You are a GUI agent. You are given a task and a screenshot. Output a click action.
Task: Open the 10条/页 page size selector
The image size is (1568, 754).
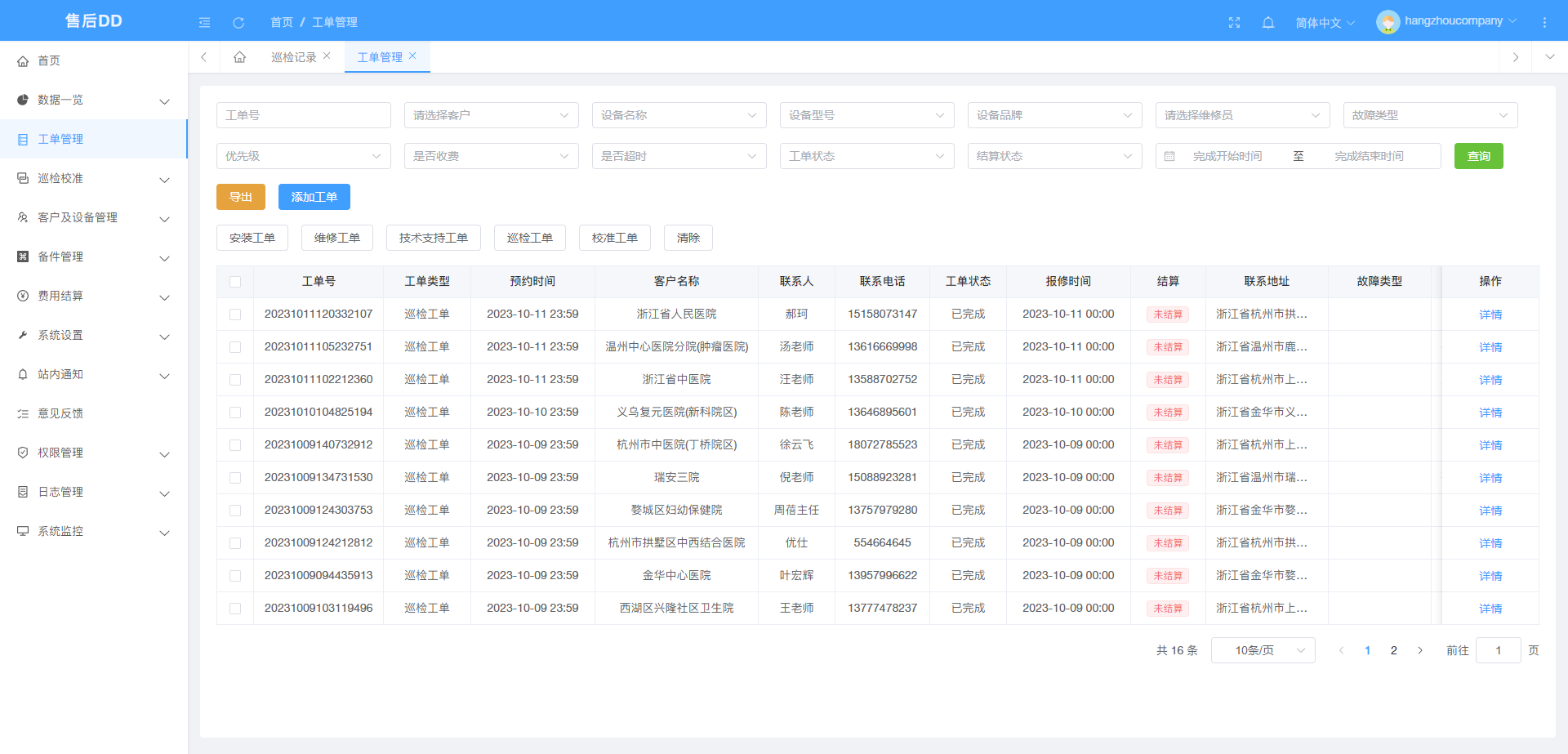tap(1263, 649)
